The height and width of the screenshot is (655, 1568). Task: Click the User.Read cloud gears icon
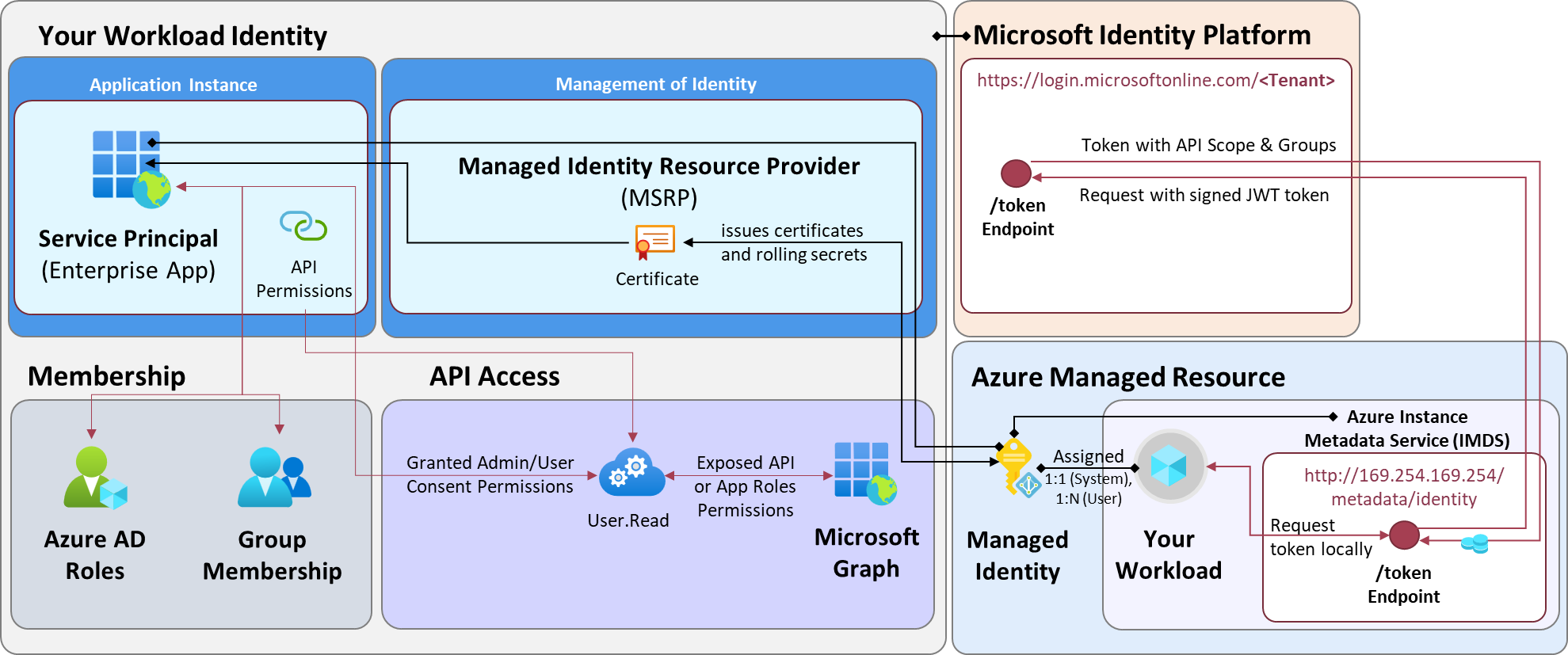point(631,473)
